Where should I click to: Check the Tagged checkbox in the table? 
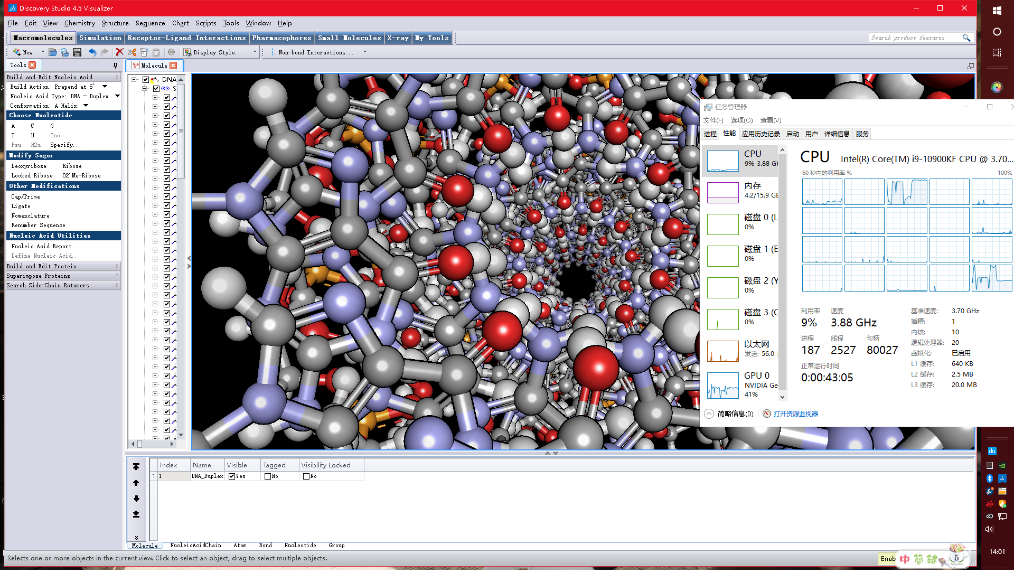coord(267,477)
